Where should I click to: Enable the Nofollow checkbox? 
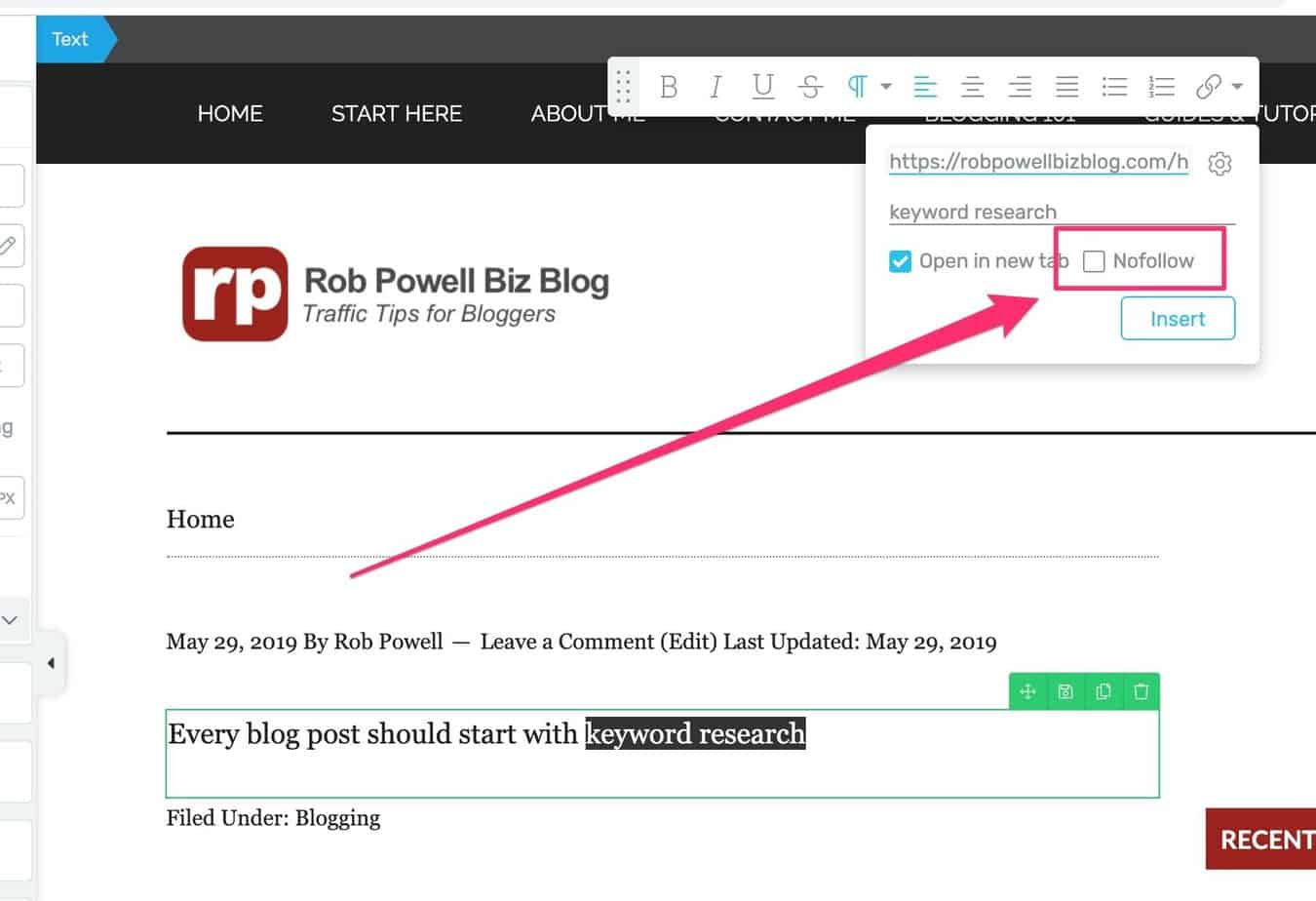coord(1094,261)
